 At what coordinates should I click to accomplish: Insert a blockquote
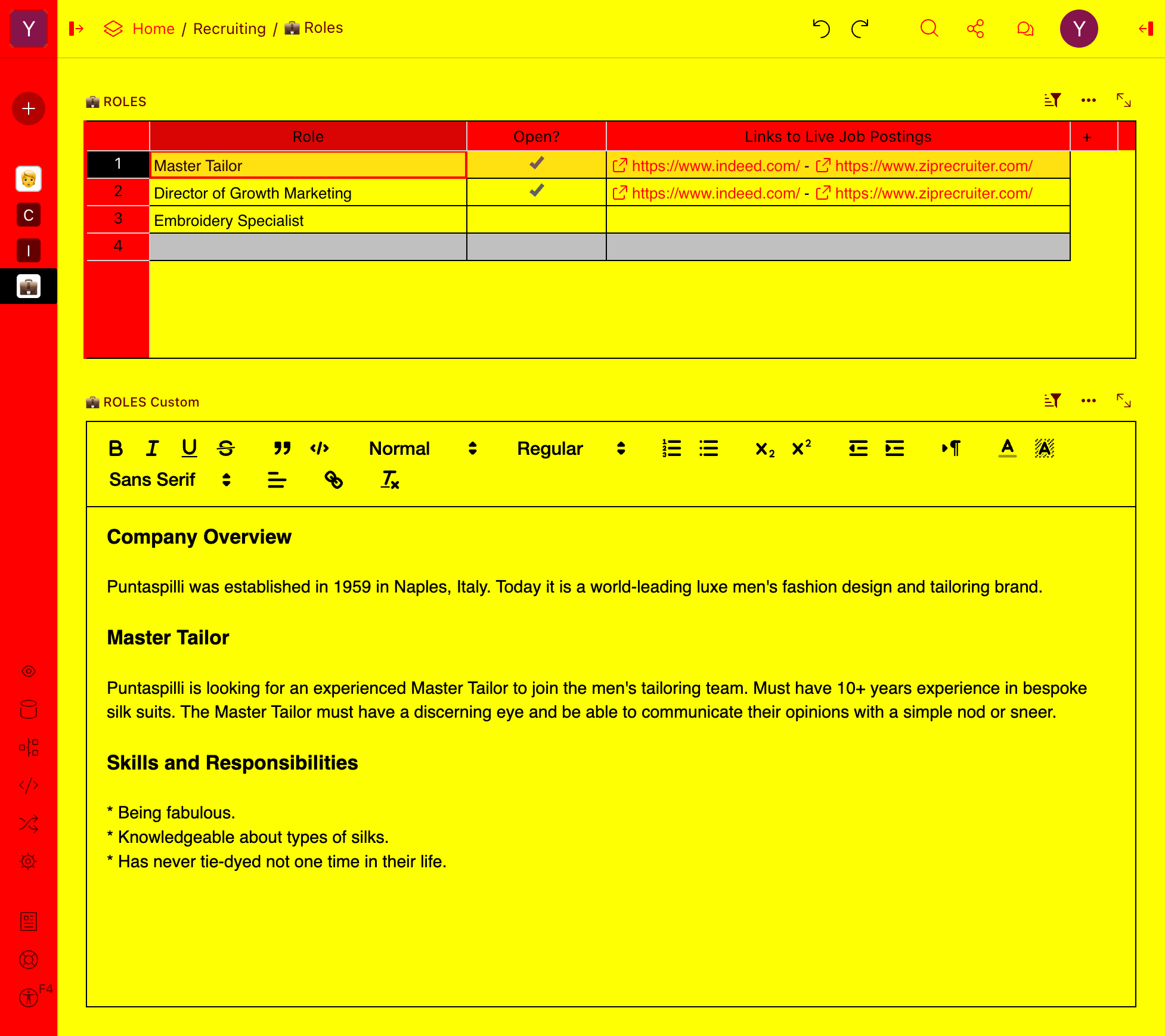(282, 448)
